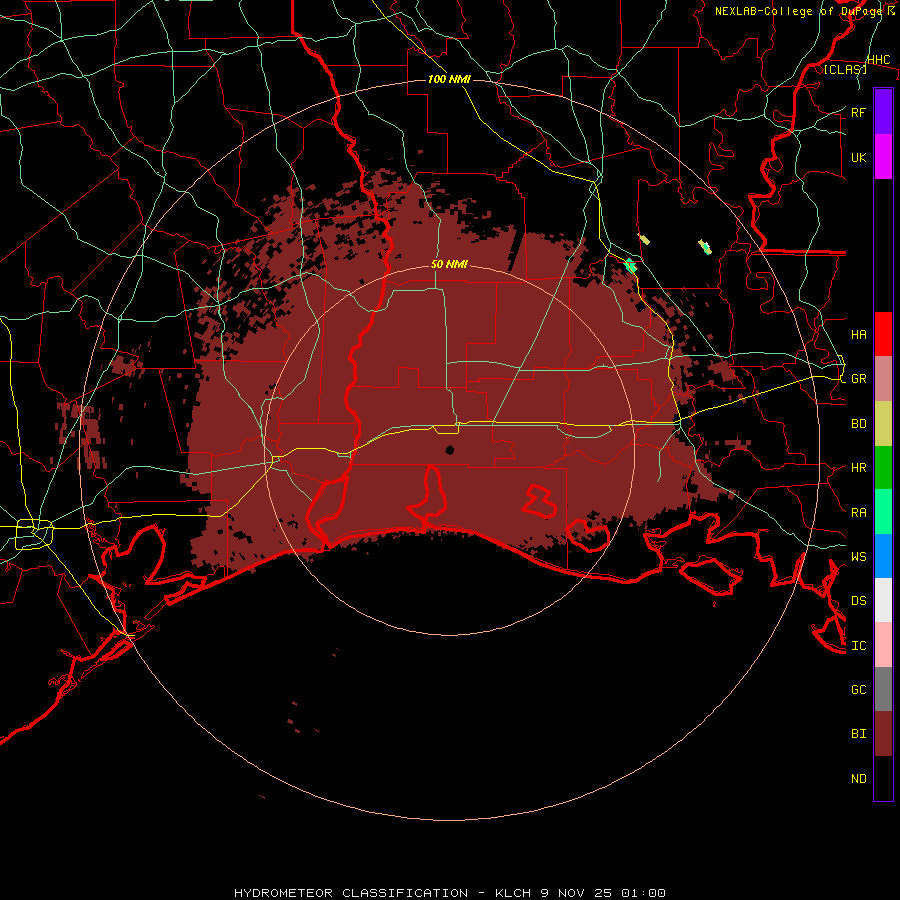Click the DS legend label
Image resolution: width=900 pixels, height=900 pixels.
click(x=859, y=601)
